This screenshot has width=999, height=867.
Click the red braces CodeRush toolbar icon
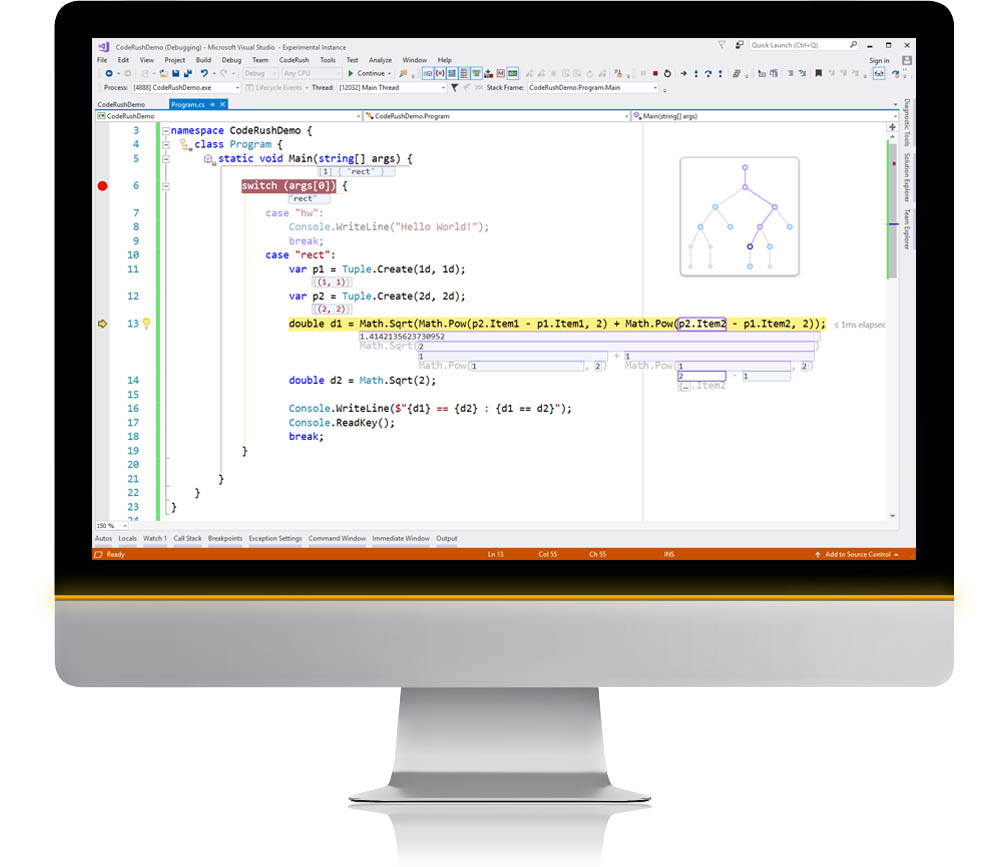click(x=440, y=74)
